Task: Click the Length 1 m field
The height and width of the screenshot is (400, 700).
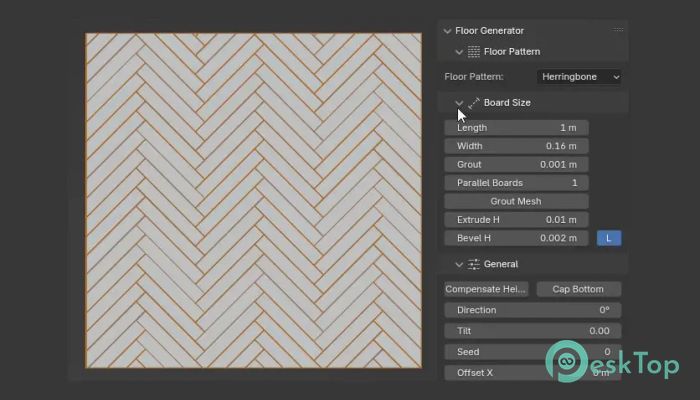Action: tap(516, 128)
